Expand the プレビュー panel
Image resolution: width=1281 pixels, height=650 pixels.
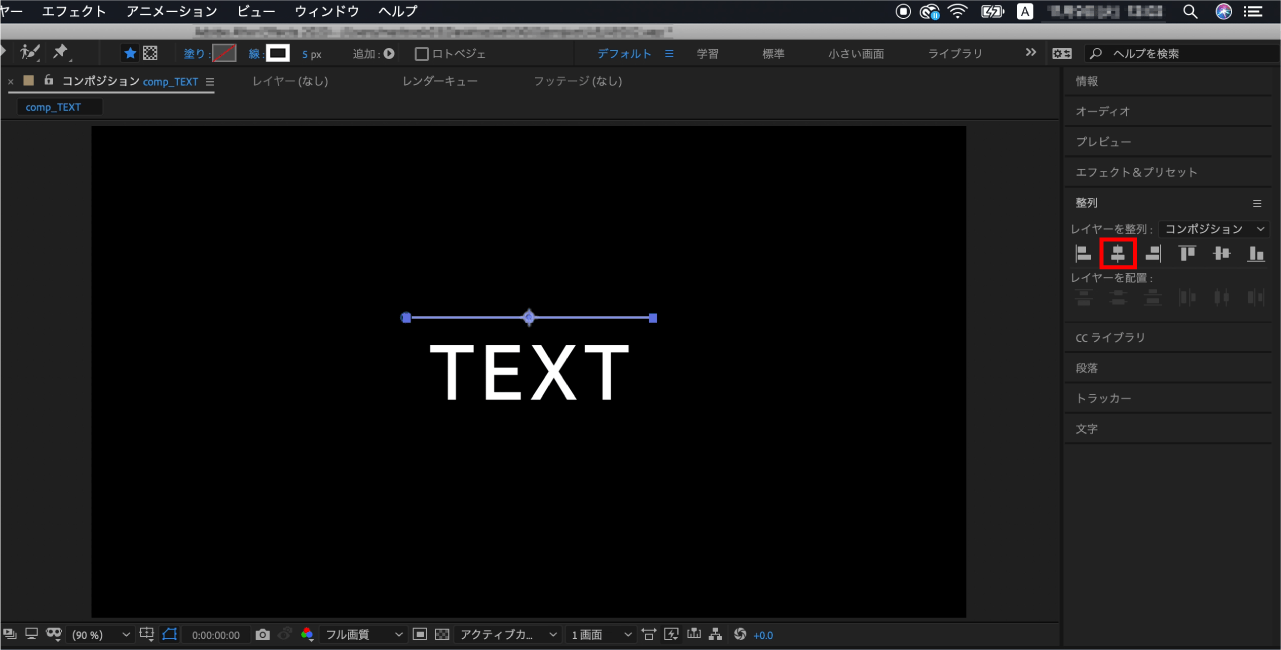(x=1166, y=142)
